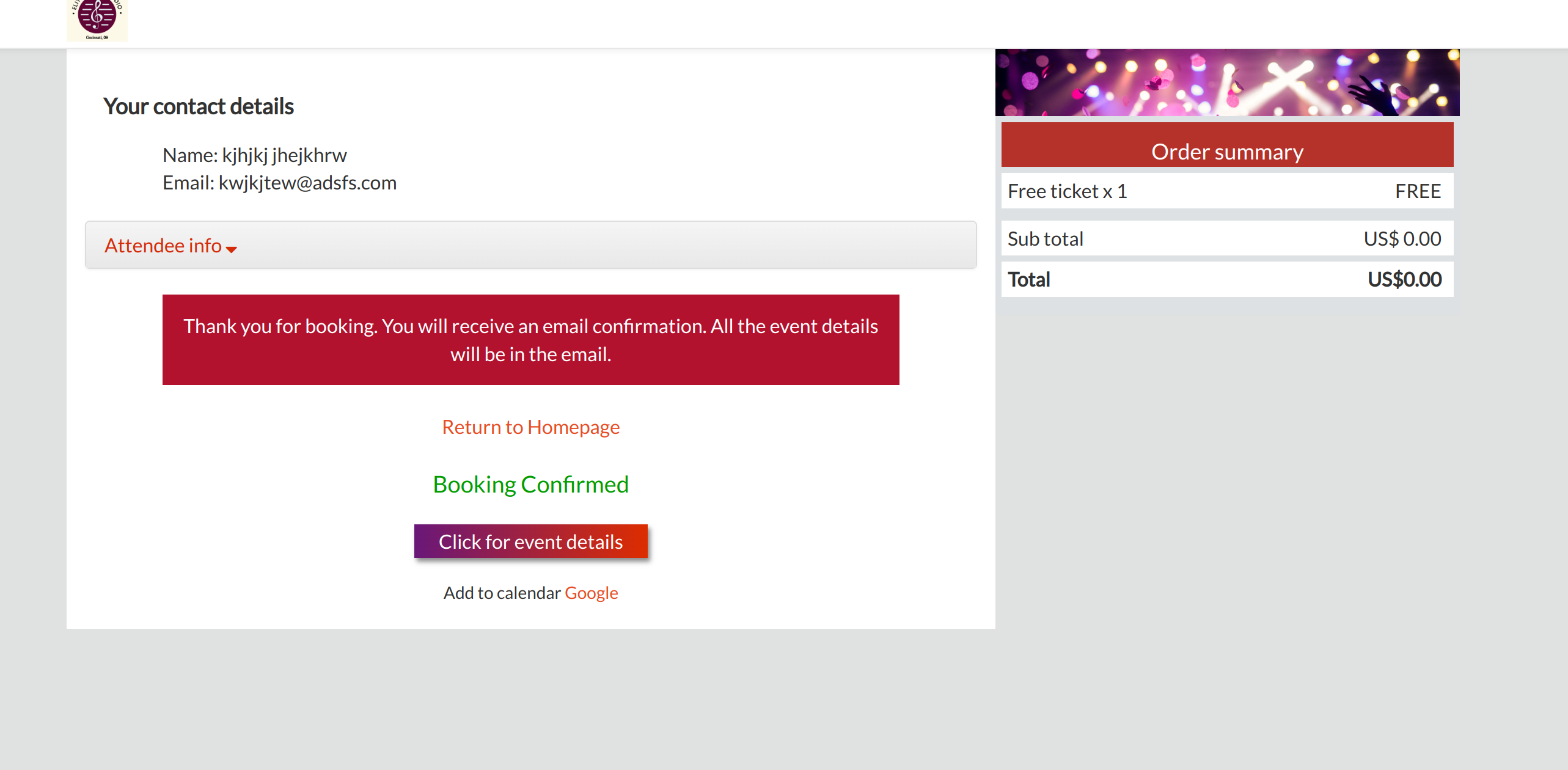Screen dimensions: 1568x770
Task: Click the FREE price label
Action: pos(1418,191)
